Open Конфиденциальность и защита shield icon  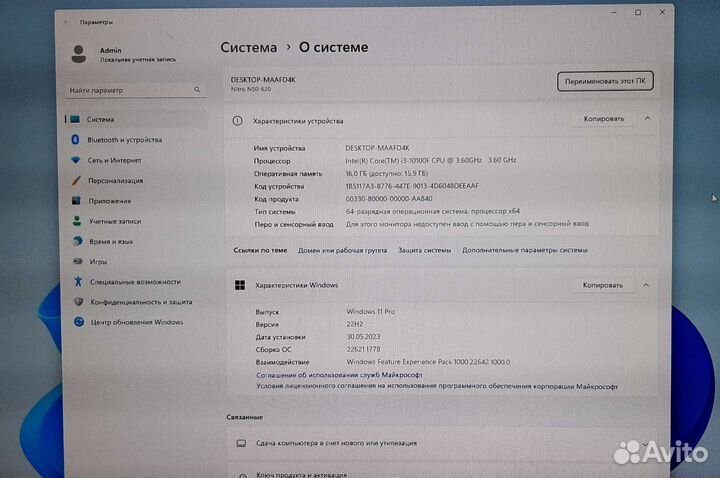click(79, 302)
